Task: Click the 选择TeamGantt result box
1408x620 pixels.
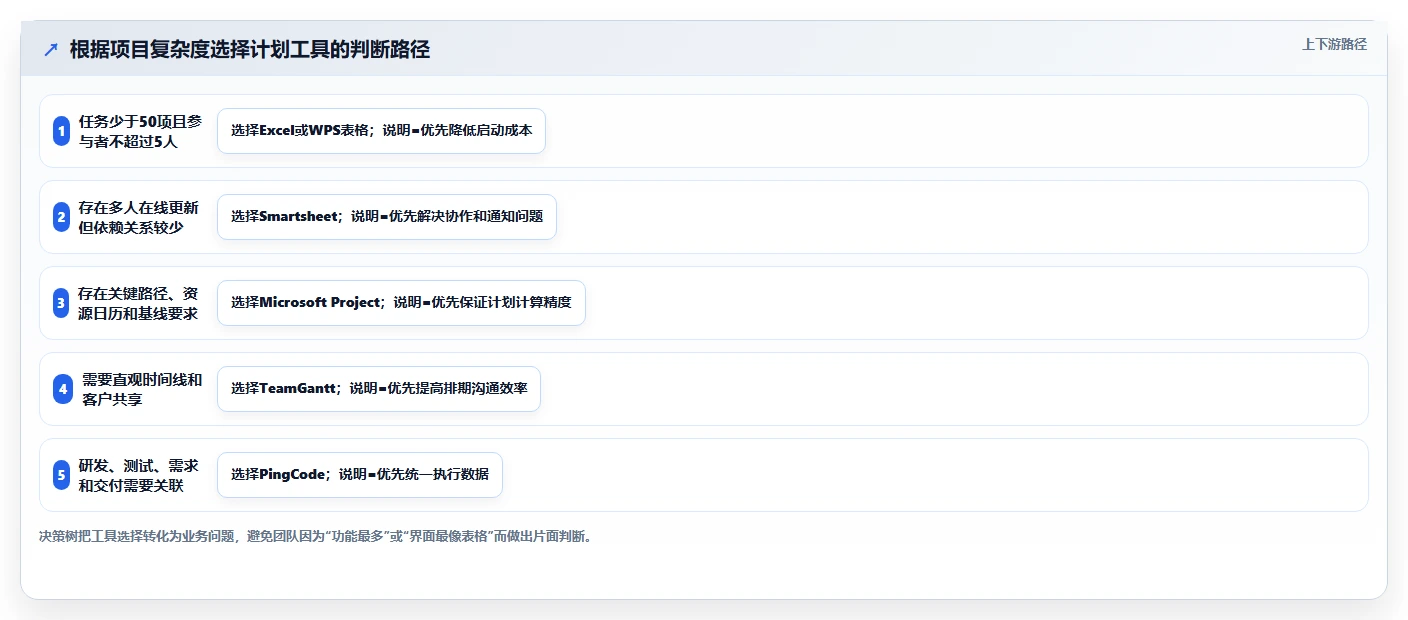Action: [x=378, y=389]
